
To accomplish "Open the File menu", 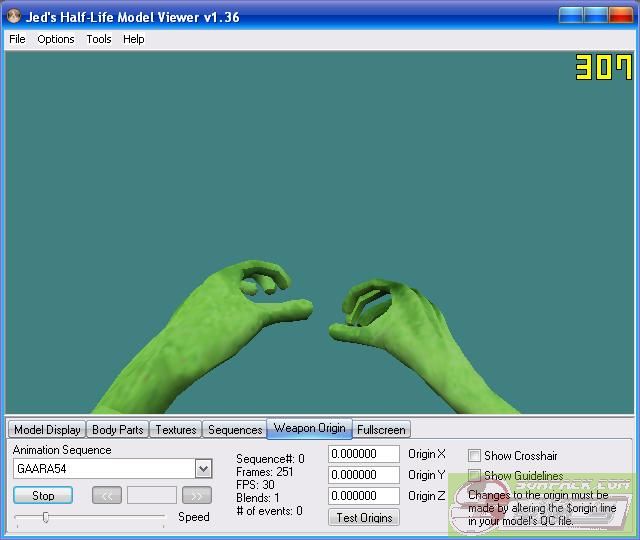I will [17, 39].
